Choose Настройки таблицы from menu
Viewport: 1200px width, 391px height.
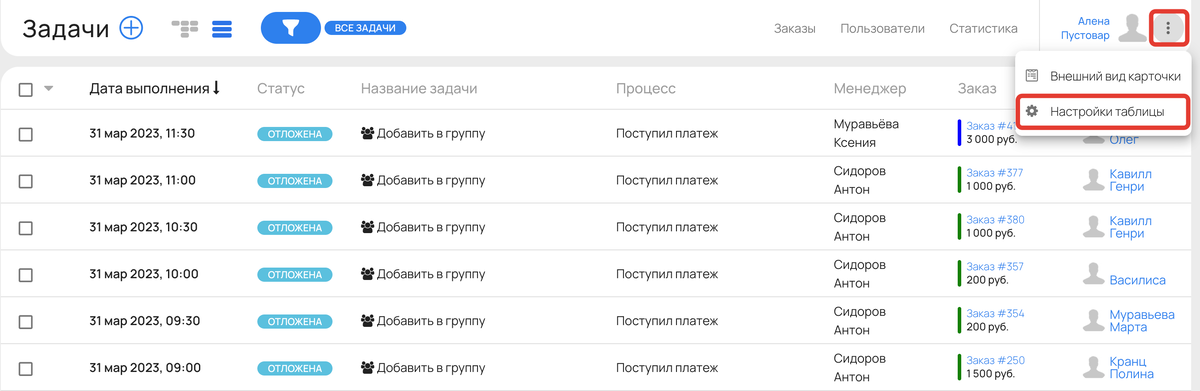1103,112
